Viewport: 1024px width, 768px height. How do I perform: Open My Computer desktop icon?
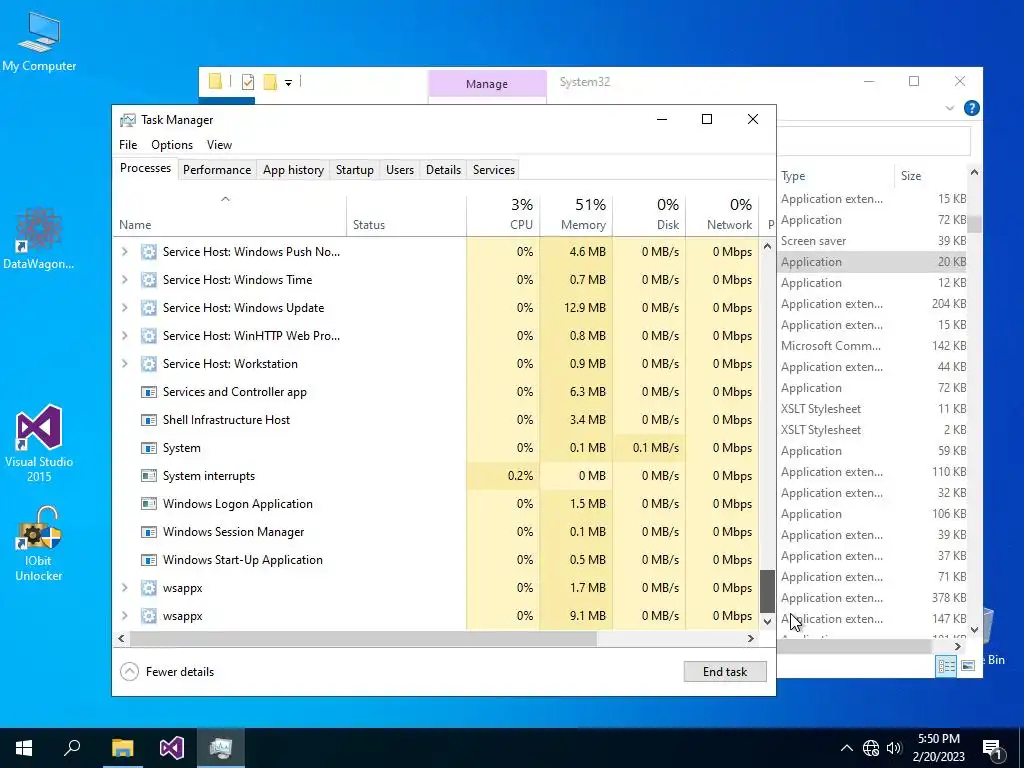[x=39, y=42]
